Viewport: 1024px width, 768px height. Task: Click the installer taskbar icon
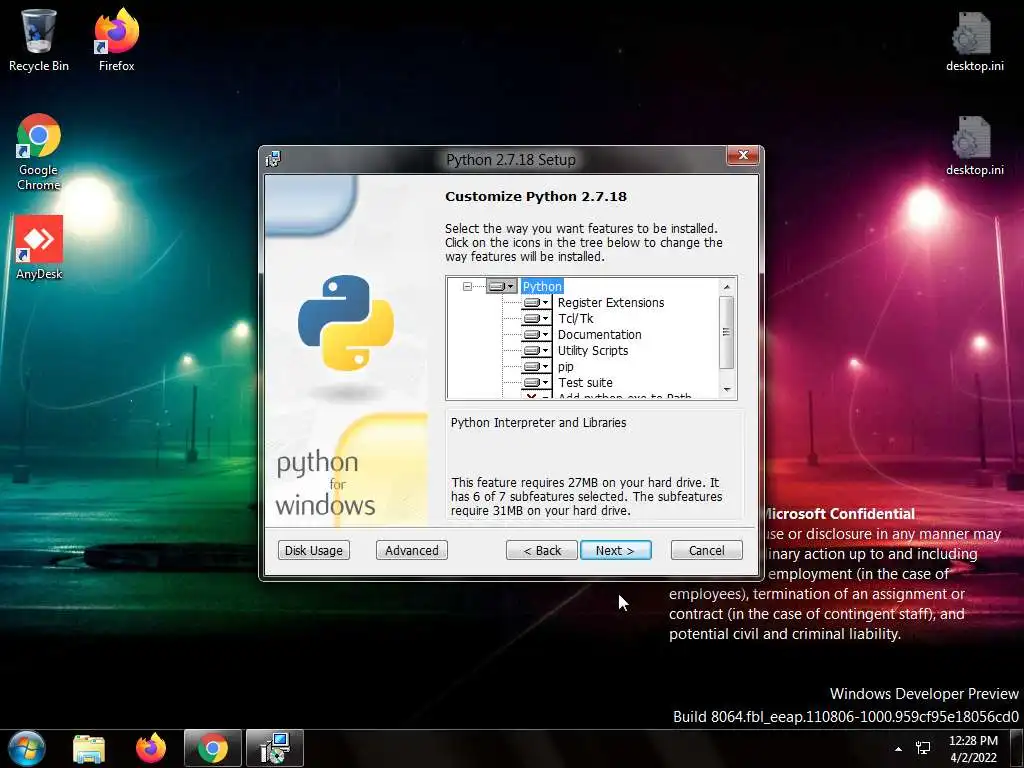click(275, 748)
